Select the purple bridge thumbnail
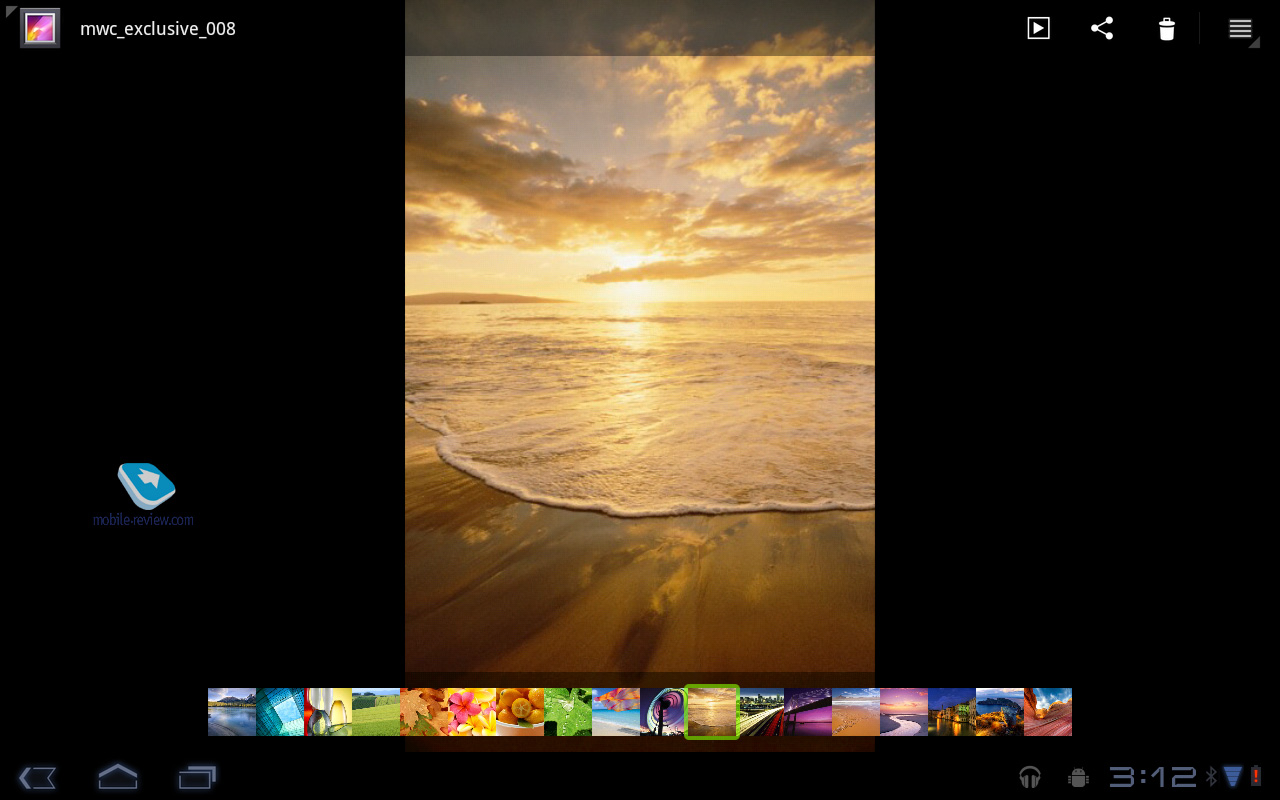1280x800 pixels. pos(808,712)
